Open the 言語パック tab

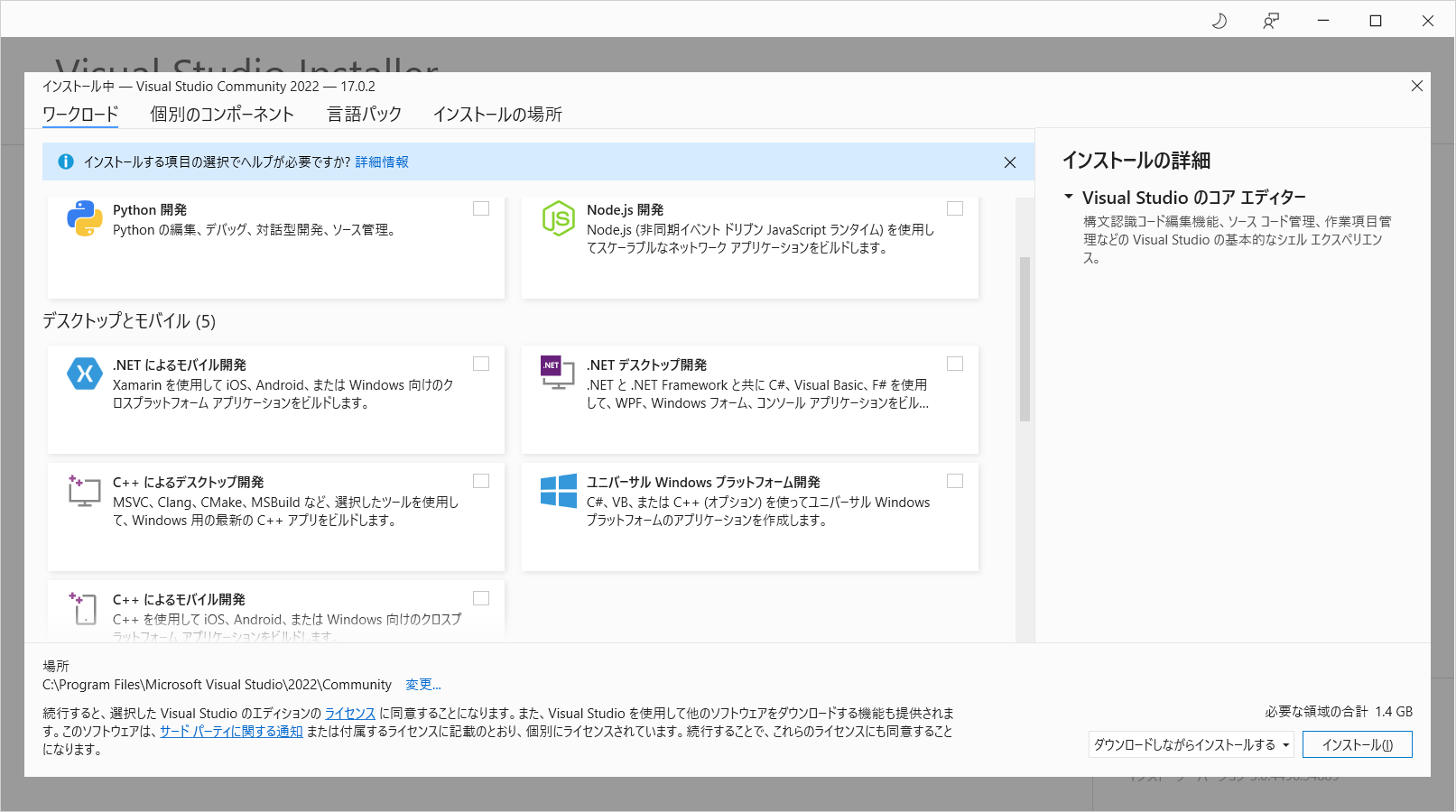364,115
